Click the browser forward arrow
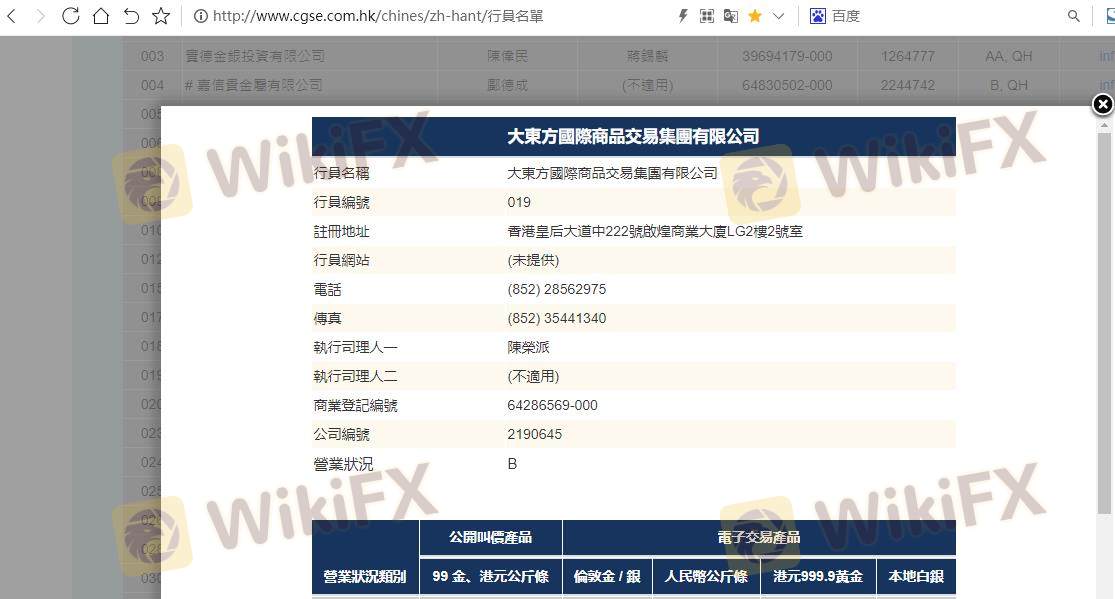Image resolution: width=1115 pixels, height=599 pixels. [40, 16]
